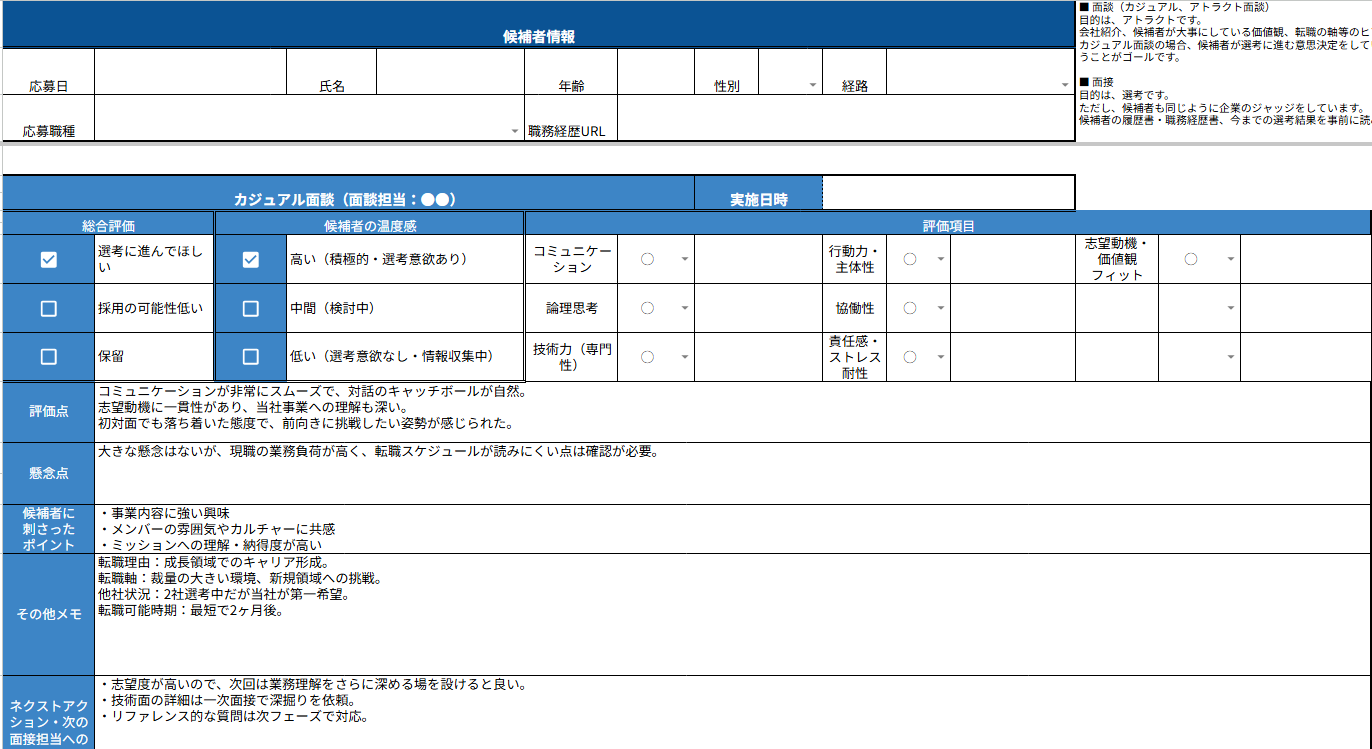Open the 経路 dropdown

(1064, 87)
